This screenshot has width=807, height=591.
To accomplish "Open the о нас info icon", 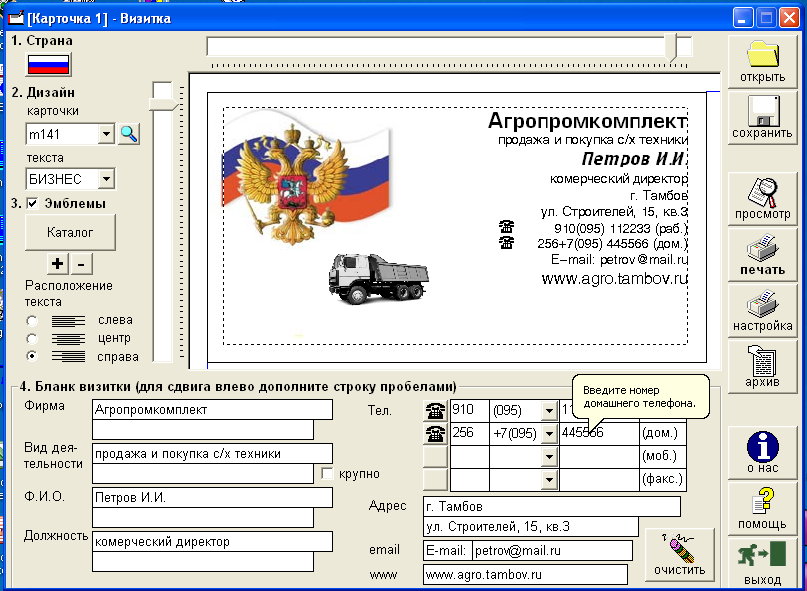I will coord(762,452).
